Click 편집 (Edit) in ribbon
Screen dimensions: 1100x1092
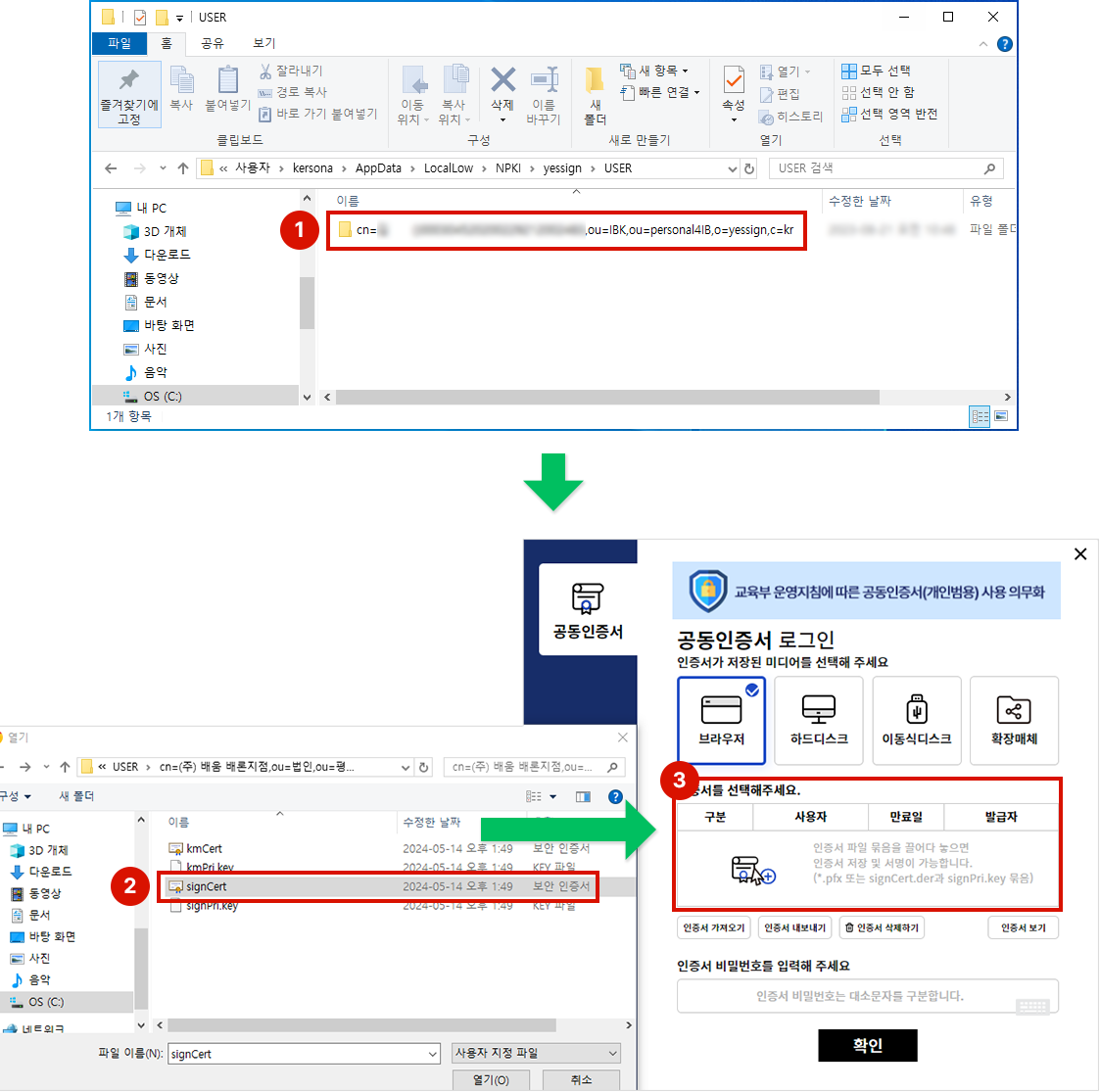[x=780, y=94]
